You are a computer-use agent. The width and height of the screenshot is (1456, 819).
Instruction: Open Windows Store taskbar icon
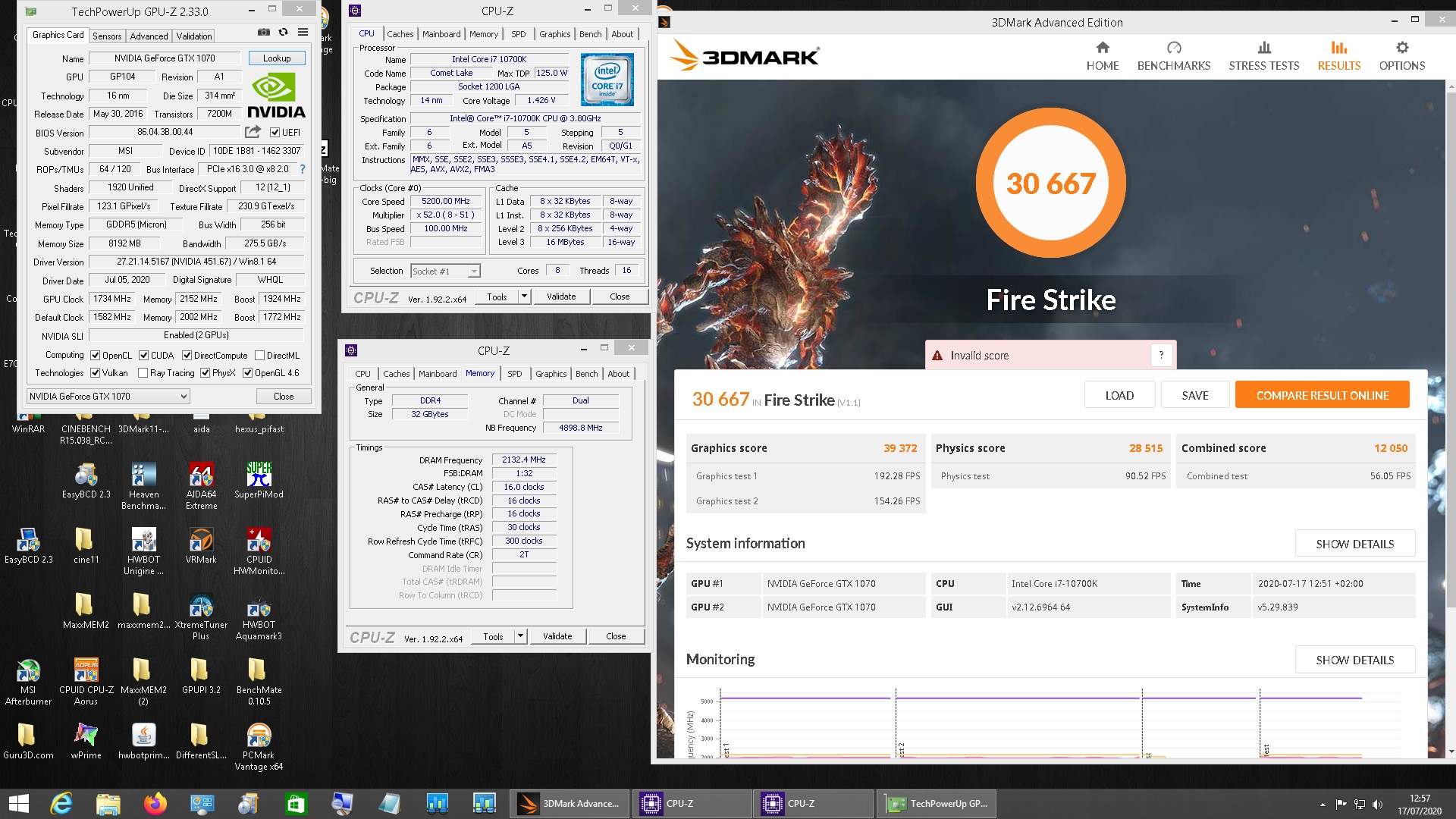coord(296,804)
